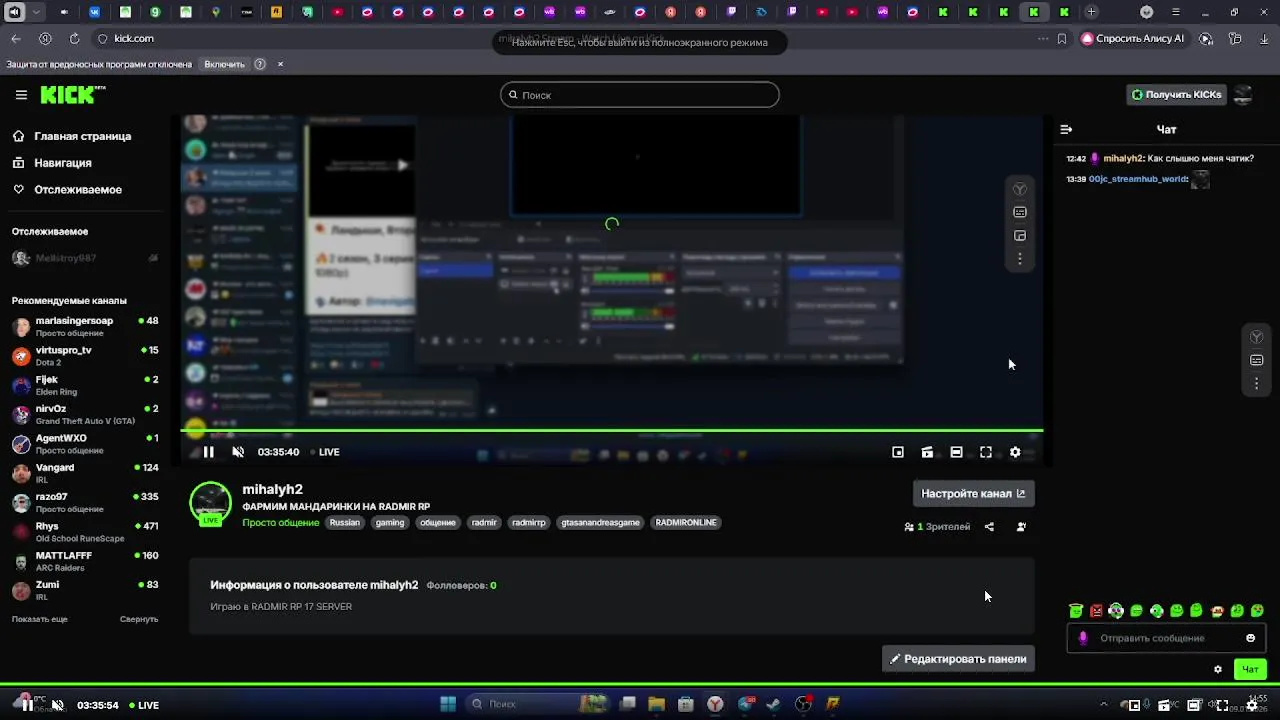
Task: Open Главная страница in the sidebar
Action: pos(82,136)
